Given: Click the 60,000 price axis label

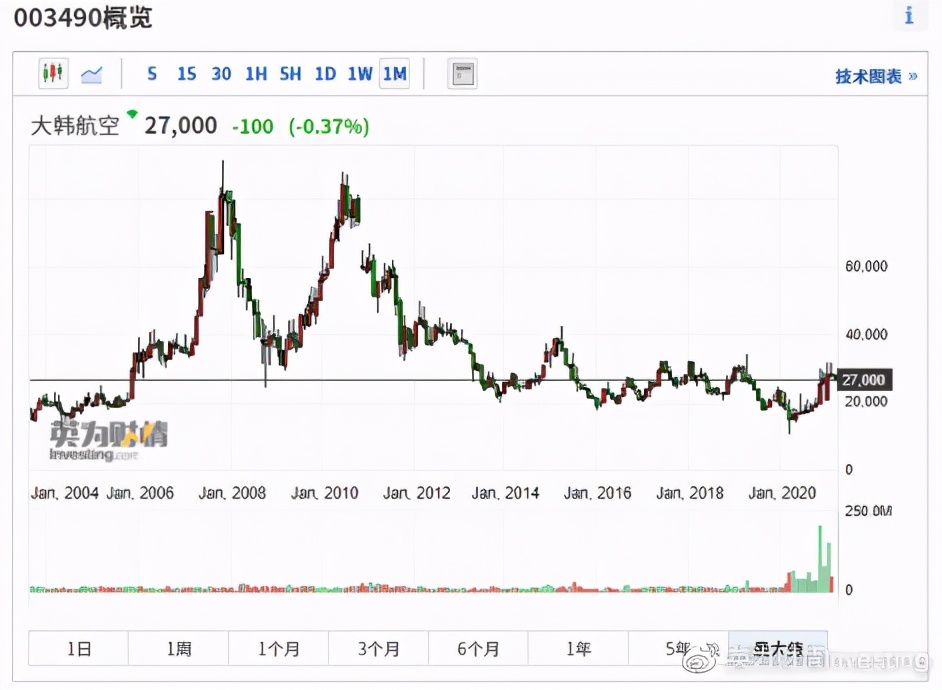Looking at the screenshot, I should click(x=866, y=266).
